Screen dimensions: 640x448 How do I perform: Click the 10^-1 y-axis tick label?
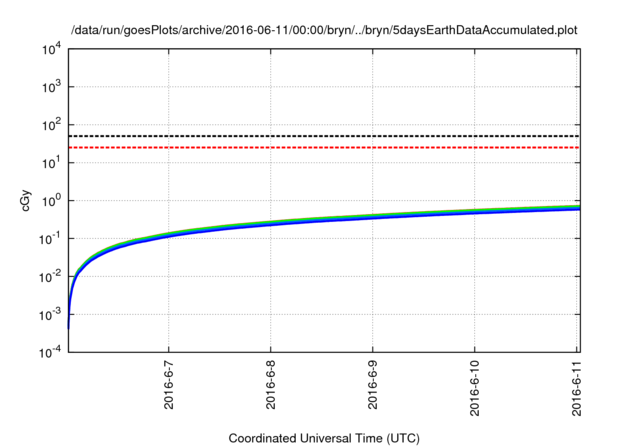(51, 239)
